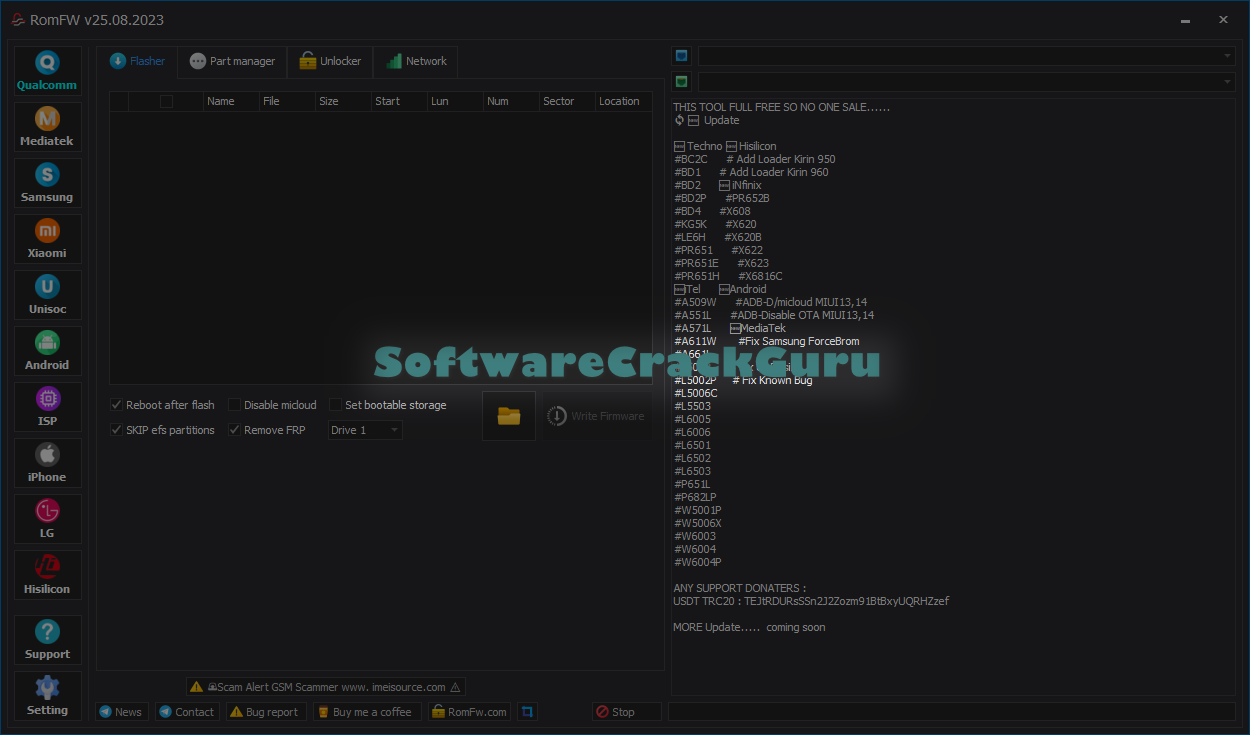Click the Location column header

[x=623, y=101]
